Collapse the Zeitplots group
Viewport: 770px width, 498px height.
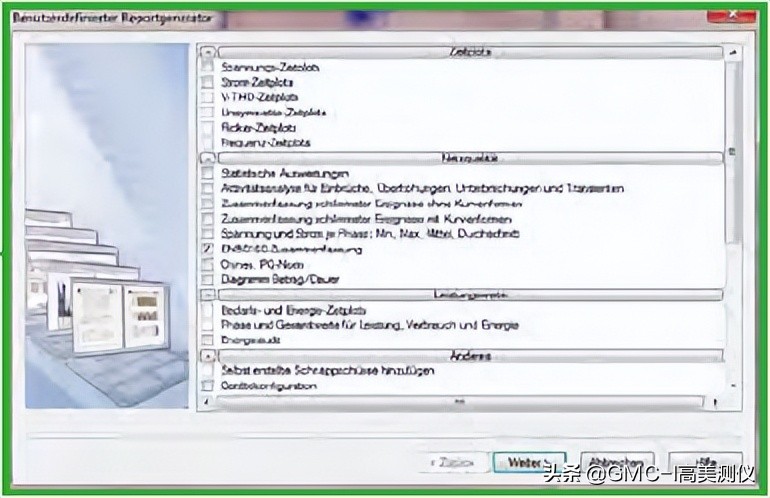(x=208, y=52)
